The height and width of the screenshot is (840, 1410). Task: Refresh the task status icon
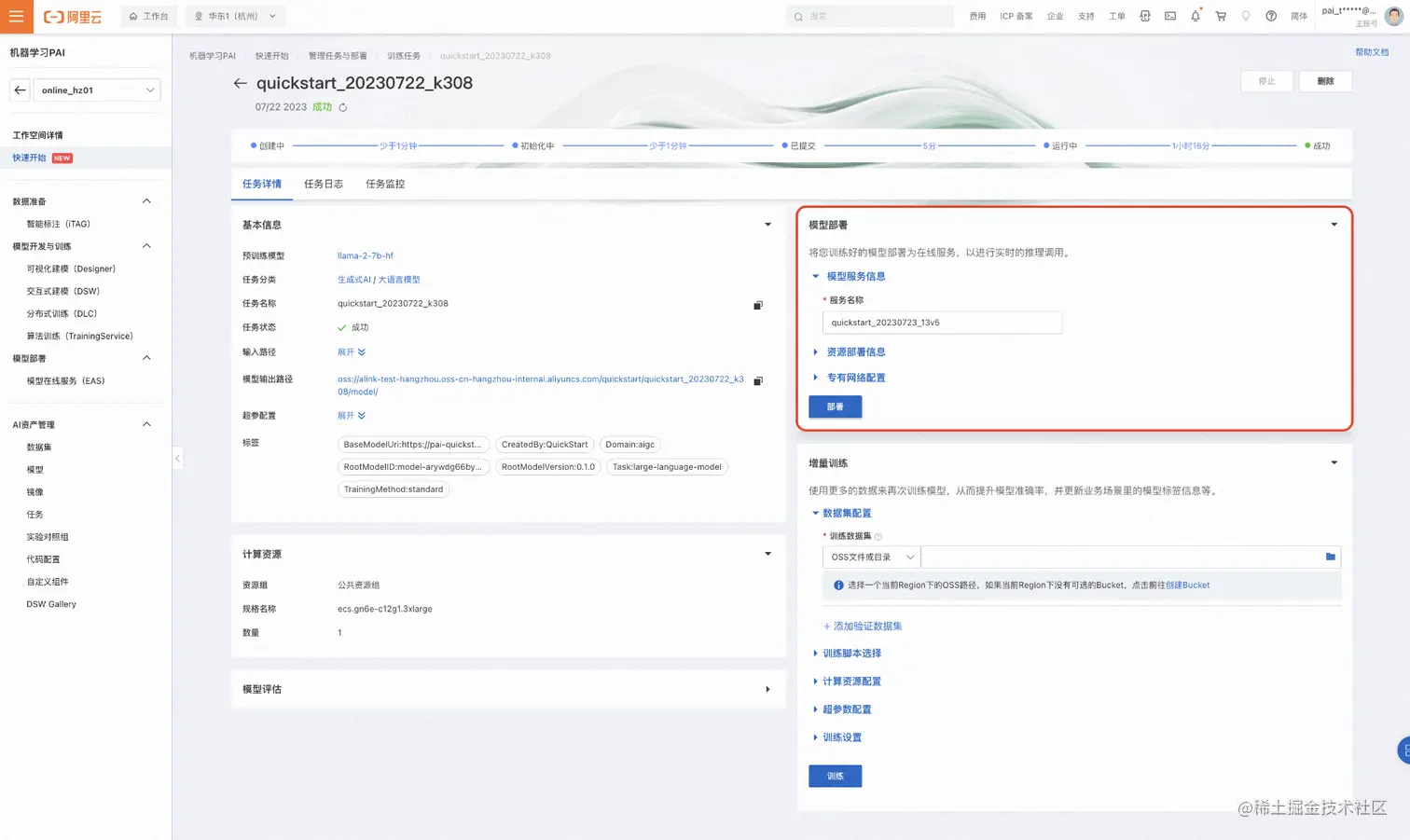tap(343, 107)
